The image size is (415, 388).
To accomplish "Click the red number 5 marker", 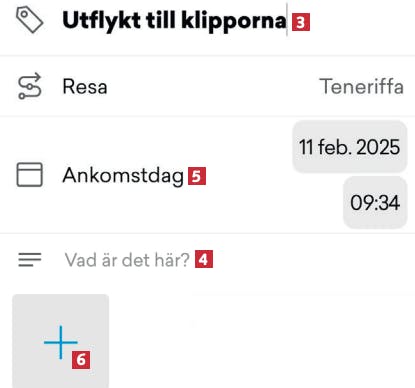I will (197, 176).
